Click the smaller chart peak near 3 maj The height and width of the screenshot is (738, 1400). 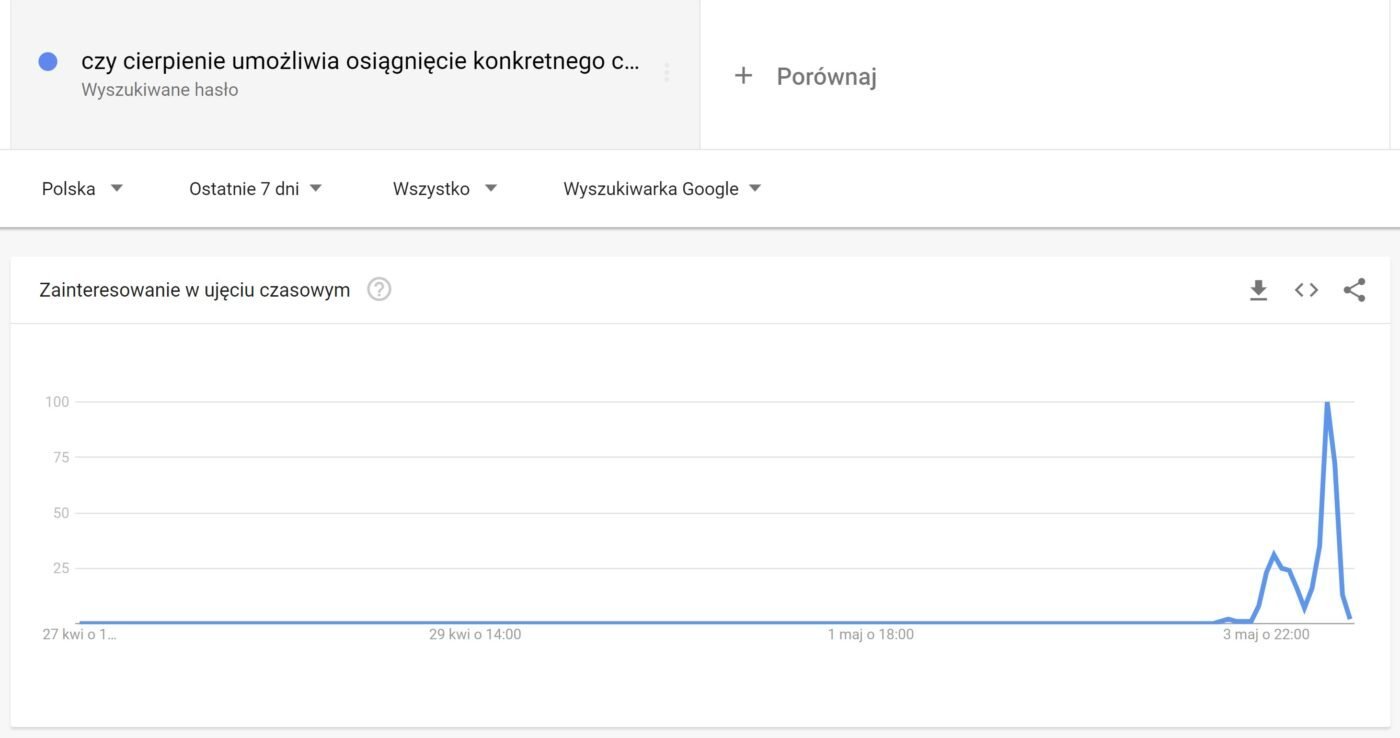pos(1274,554)
